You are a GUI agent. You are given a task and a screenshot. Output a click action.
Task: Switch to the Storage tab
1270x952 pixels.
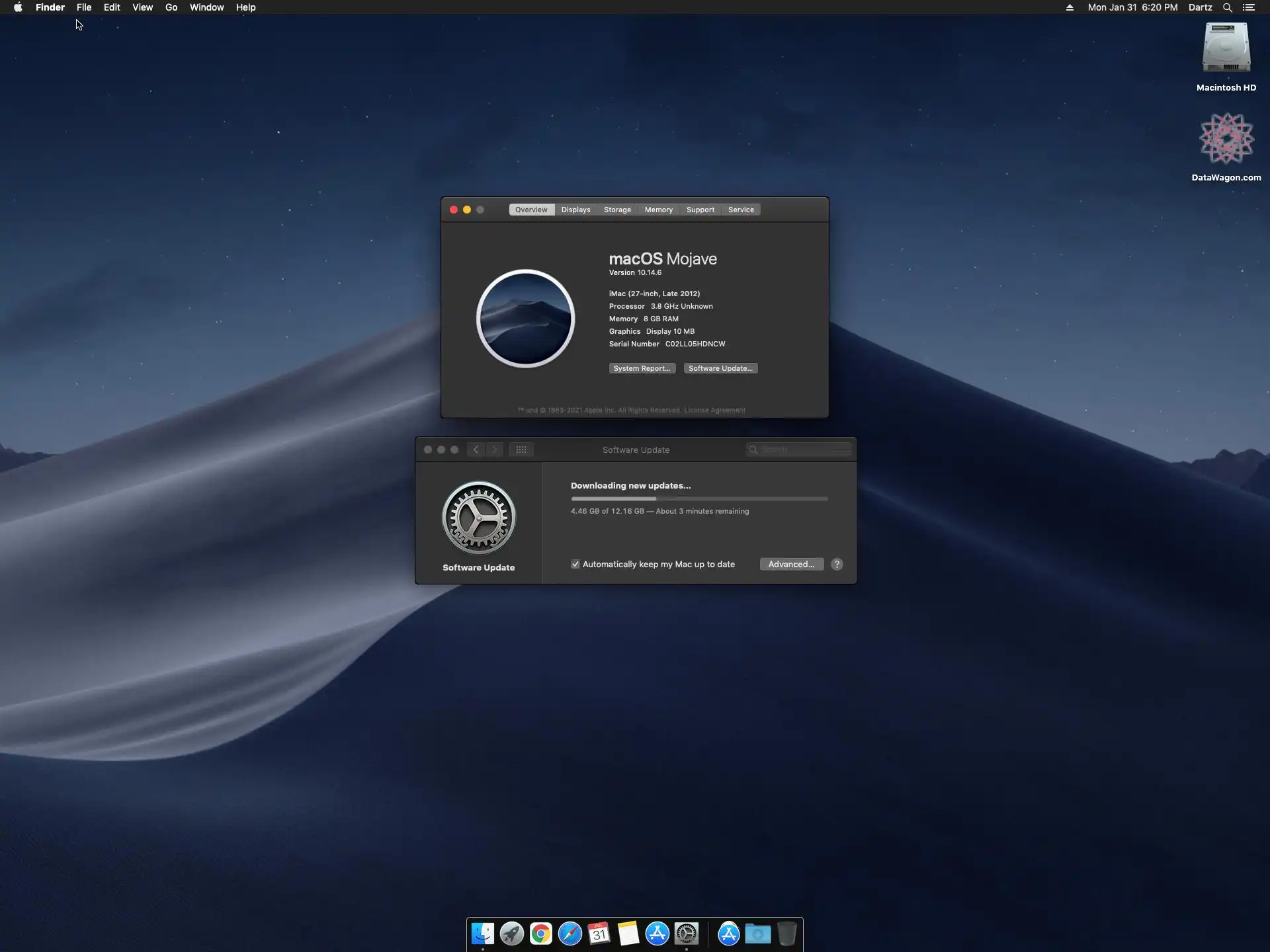617,210
